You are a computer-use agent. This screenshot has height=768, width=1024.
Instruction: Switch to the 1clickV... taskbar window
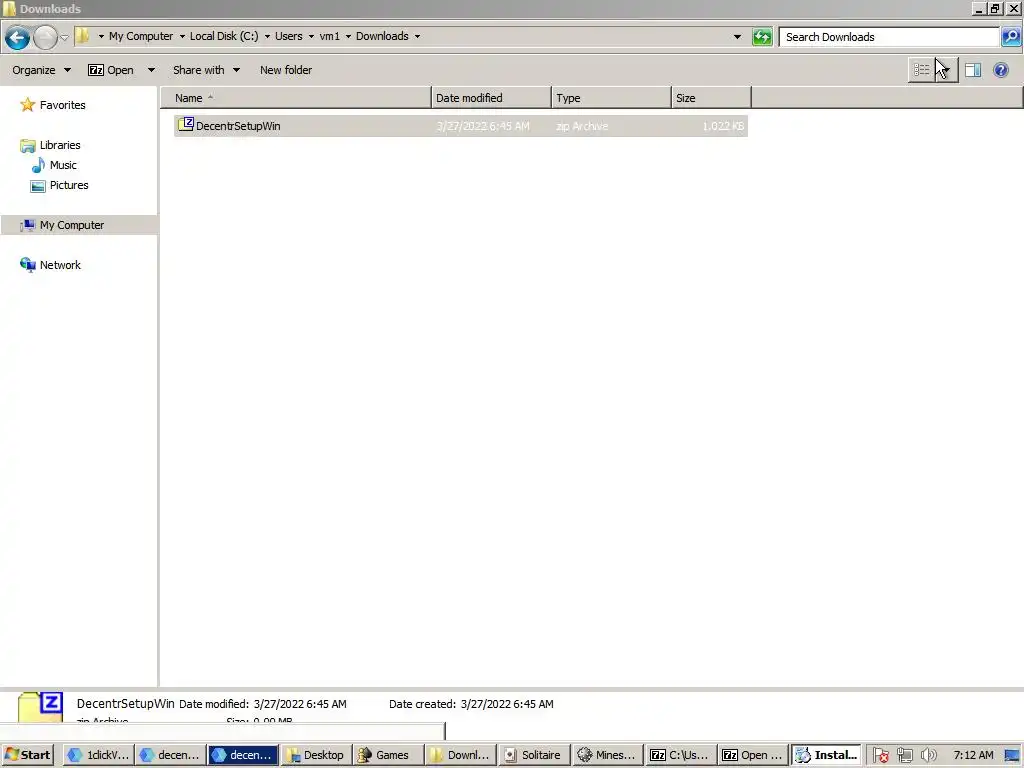(x=99, y=755)
